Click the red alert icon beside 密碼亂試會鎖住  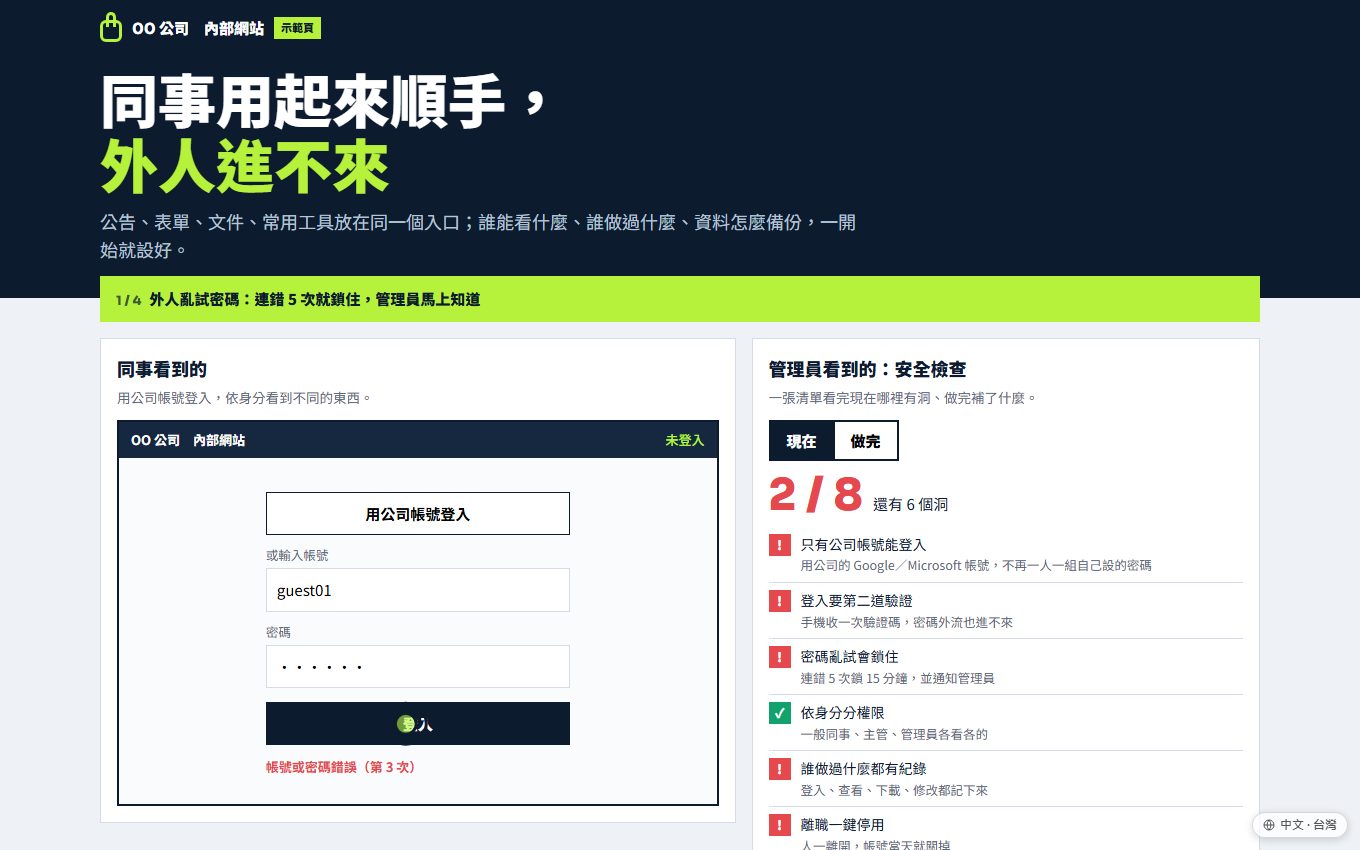click(x=780, y=657)
